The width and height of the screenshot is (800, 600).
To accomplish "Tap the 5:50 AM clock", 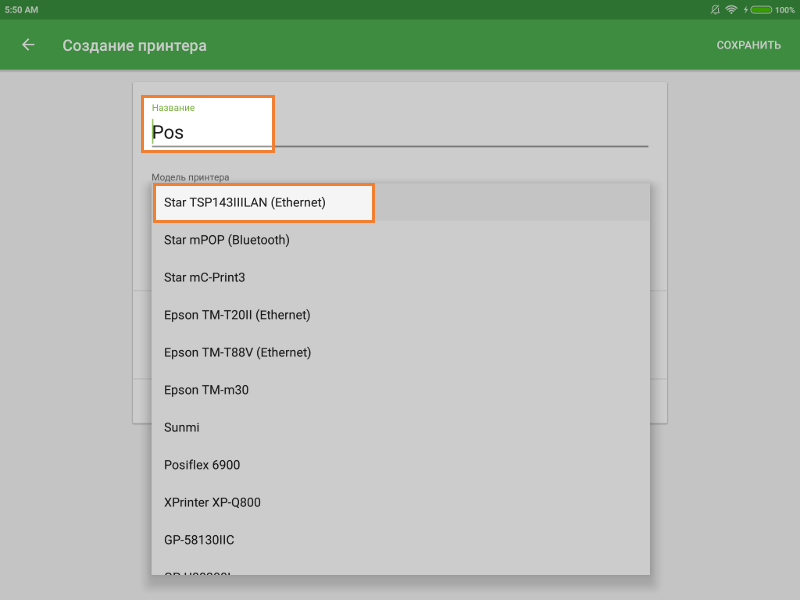I will coord(21,9).
